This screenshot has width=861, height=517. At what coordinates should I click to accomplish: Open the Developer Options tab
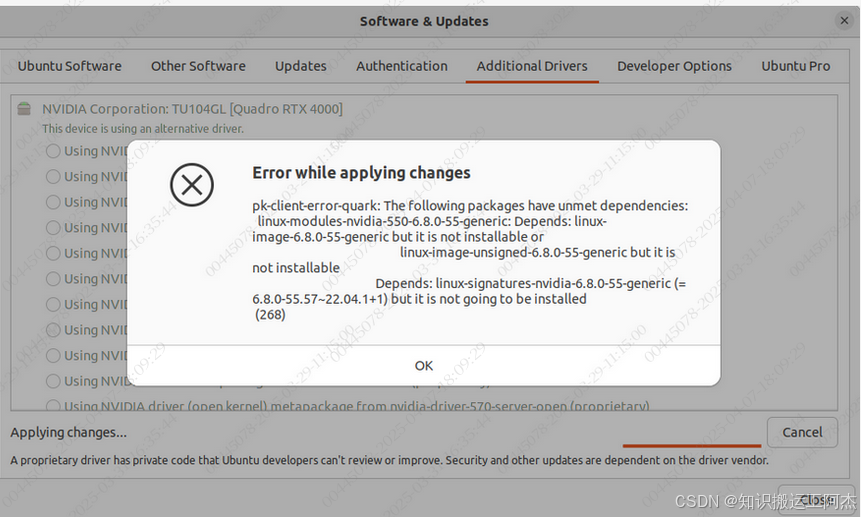click(674, 66)
